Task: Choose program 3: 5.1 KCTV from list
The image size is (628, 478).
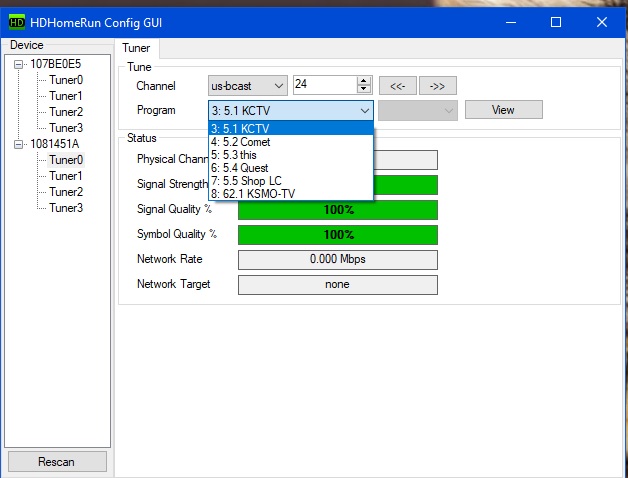Action: click(291, 129)
